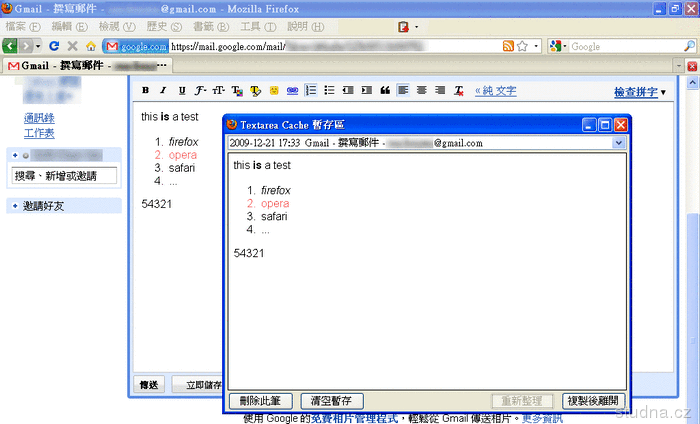Expand the 檢查拼字 spell check dropdown

coord(662,92)
